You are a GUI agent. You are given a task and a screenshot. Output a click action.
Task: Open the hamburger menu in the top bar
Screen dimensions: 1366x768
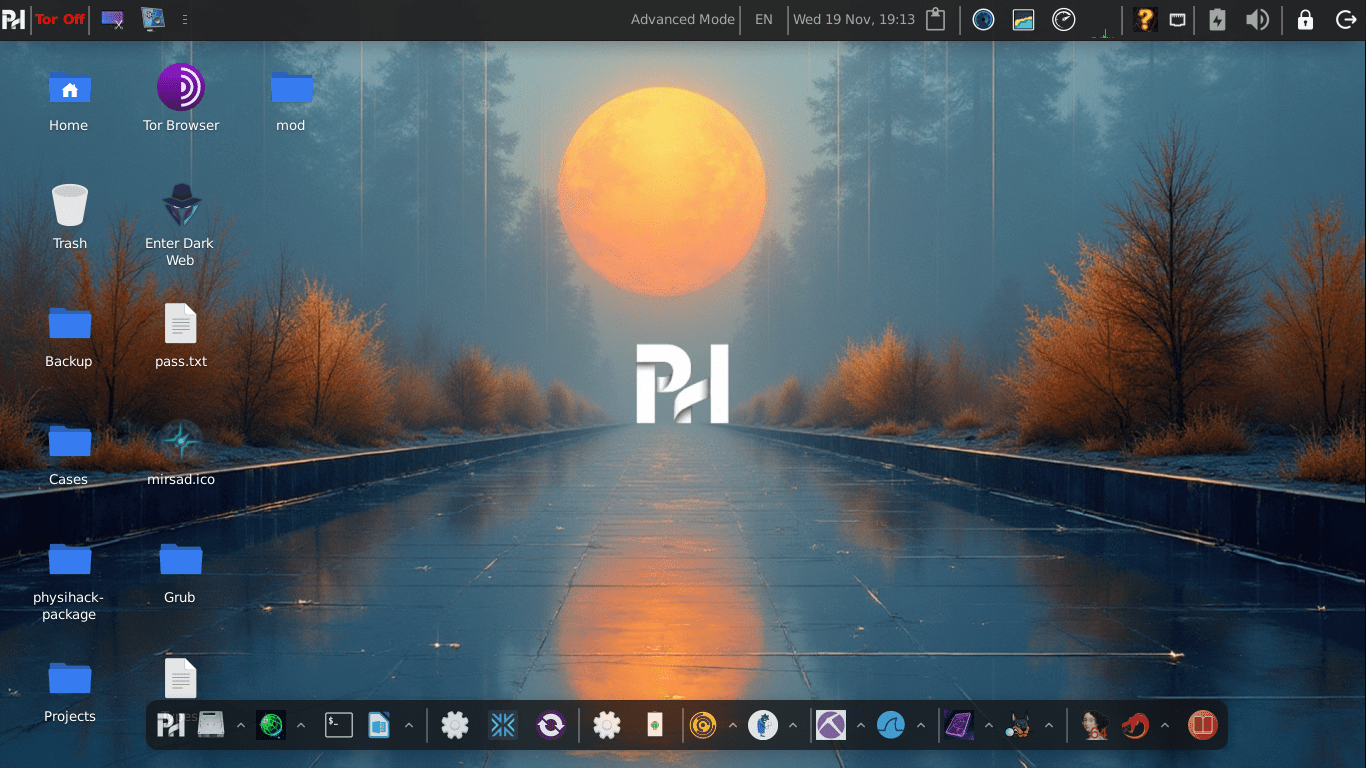tap(184, 17)
